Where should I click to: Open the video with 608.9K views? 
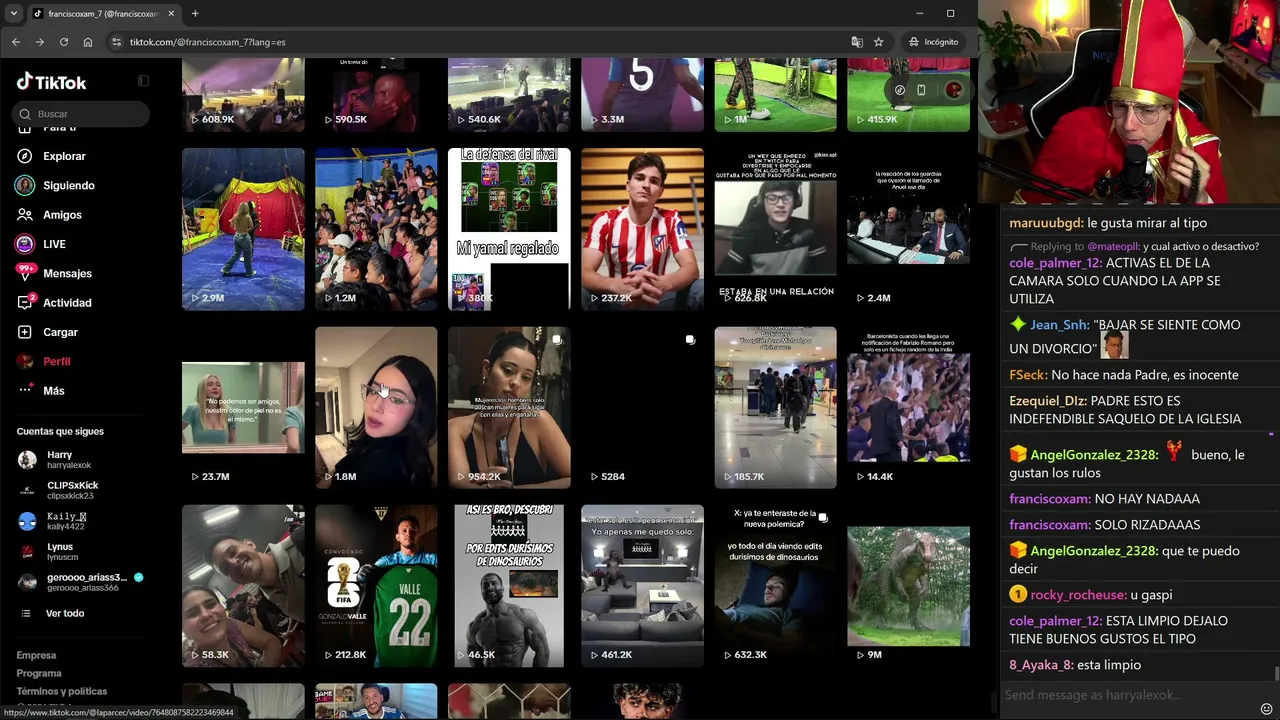point(243,94)
